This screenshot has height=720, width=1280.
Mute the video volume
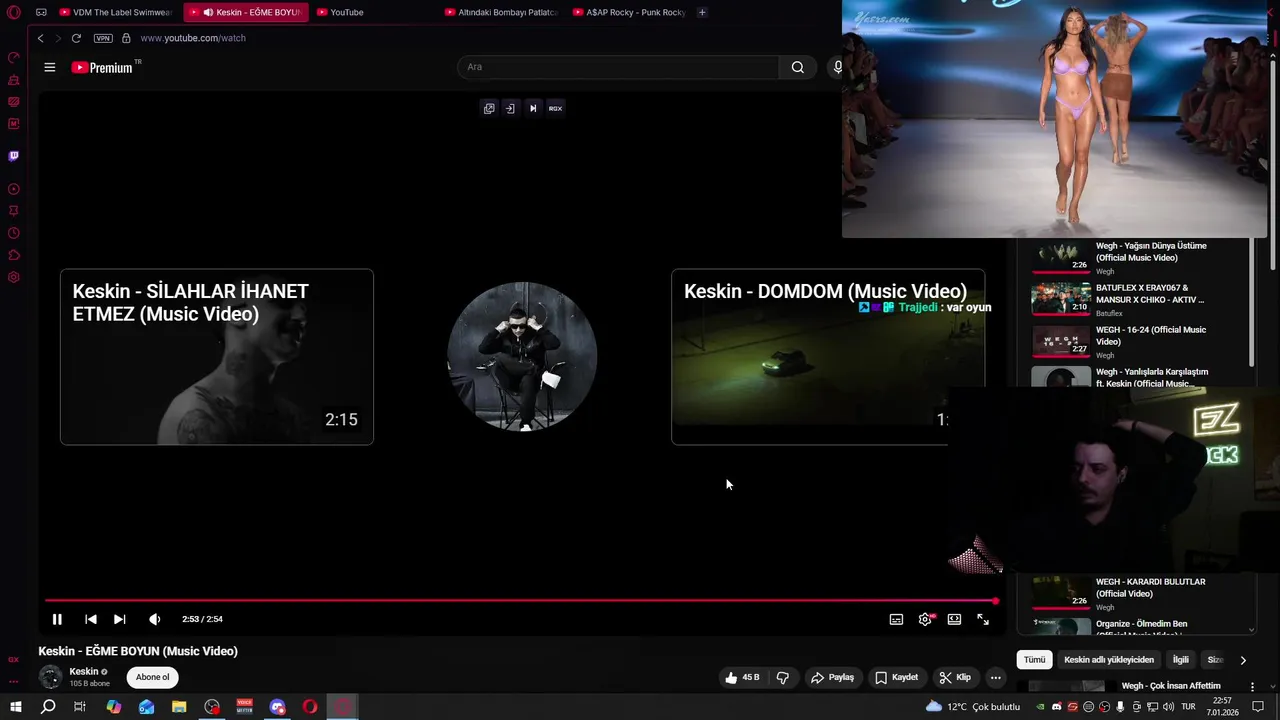click(x=155, y=619)
